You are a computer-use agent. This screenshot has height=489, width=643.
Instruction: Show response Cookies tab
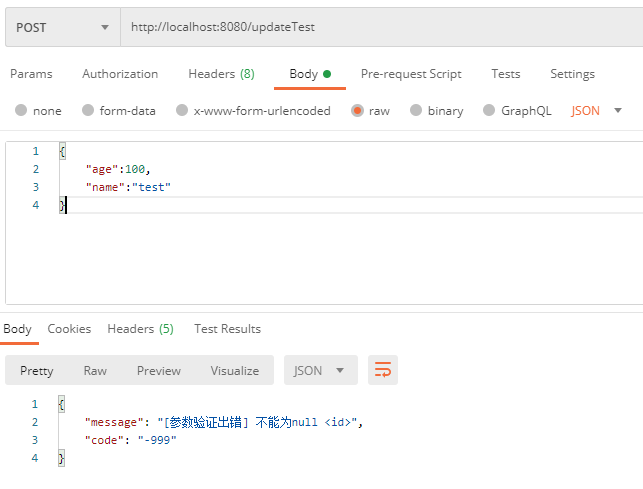[69, 329]
